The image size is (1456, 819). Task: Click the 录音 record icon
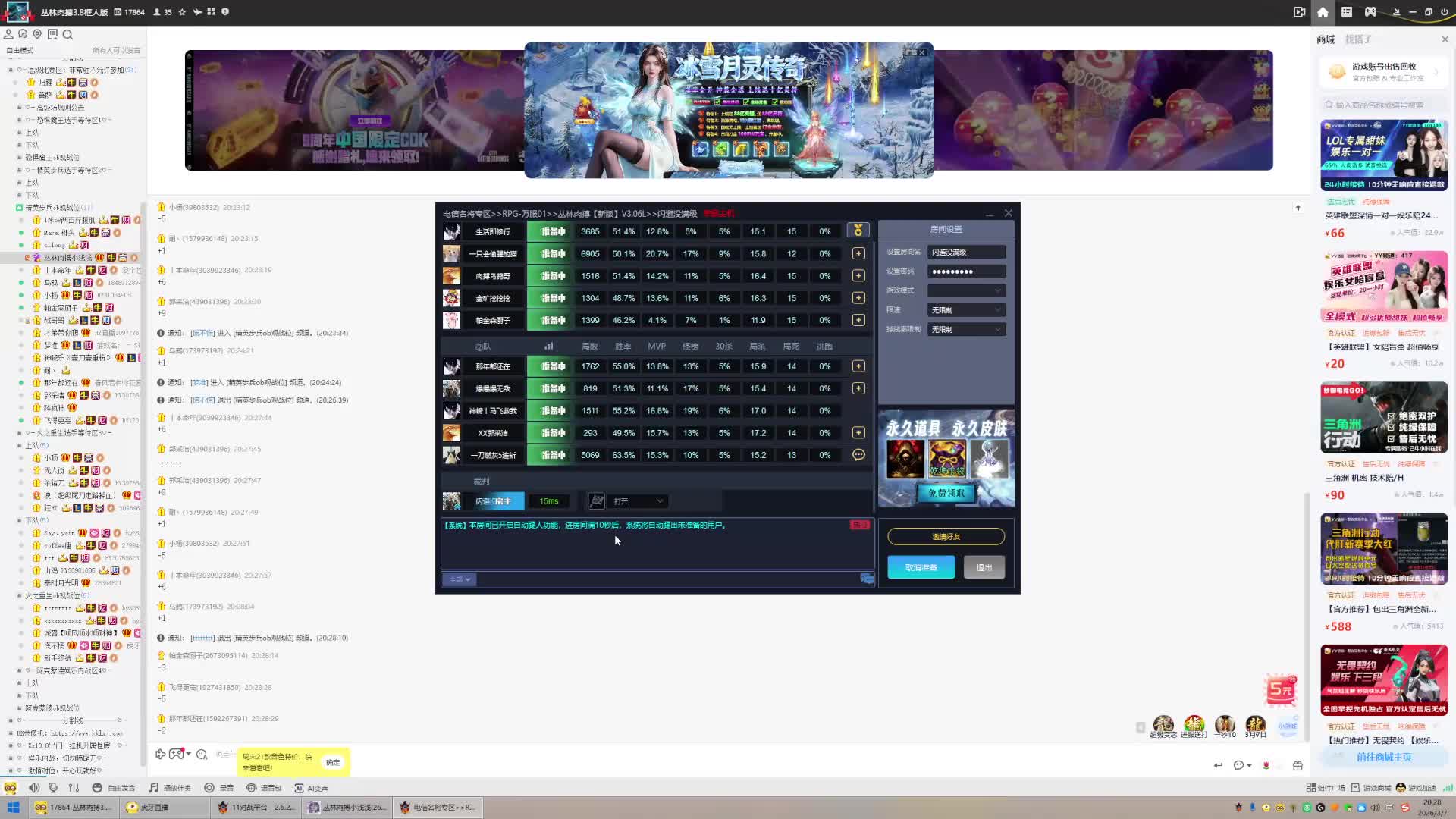pos(209,788)
